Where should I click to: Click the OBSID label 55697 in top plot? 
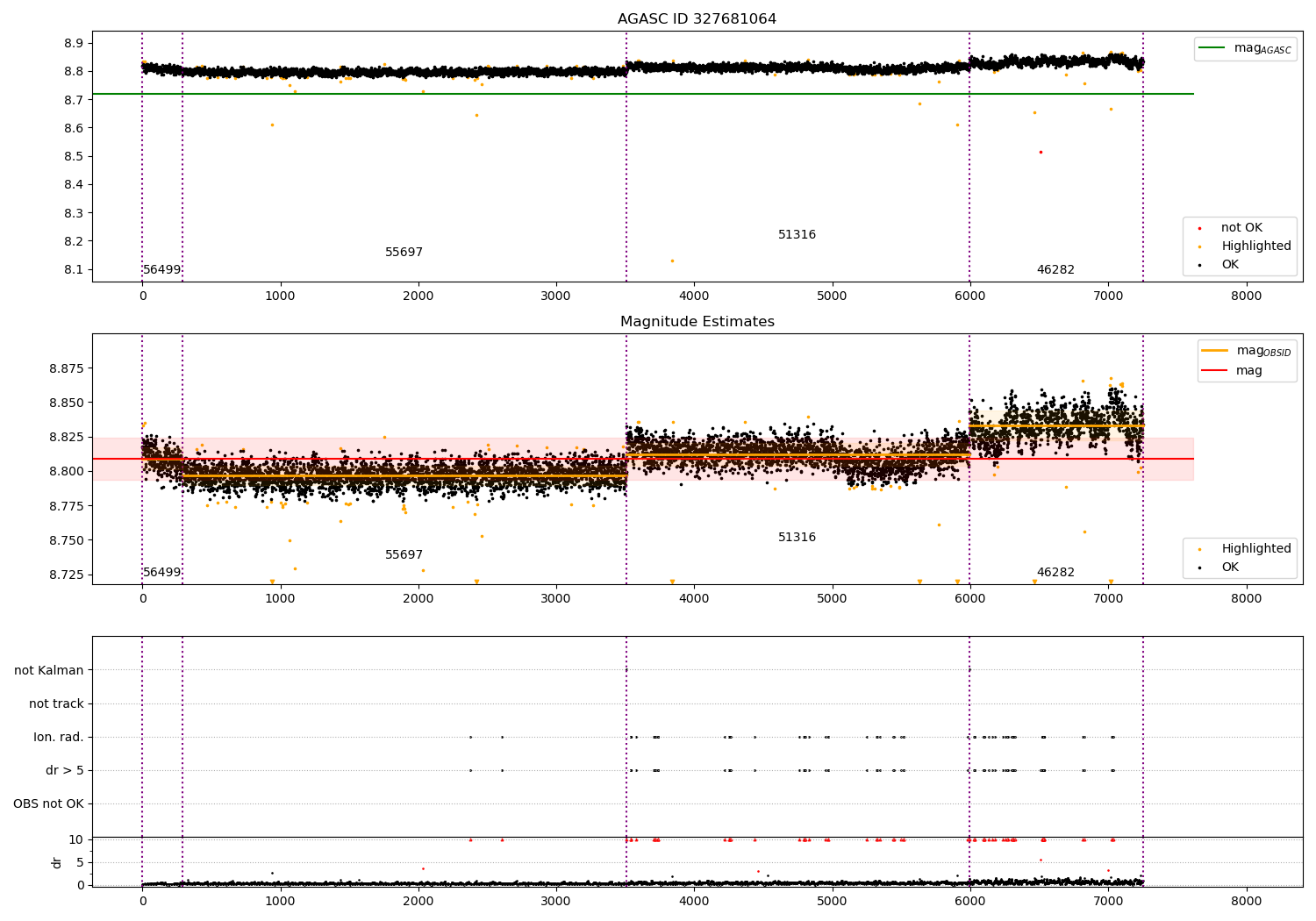404,253
